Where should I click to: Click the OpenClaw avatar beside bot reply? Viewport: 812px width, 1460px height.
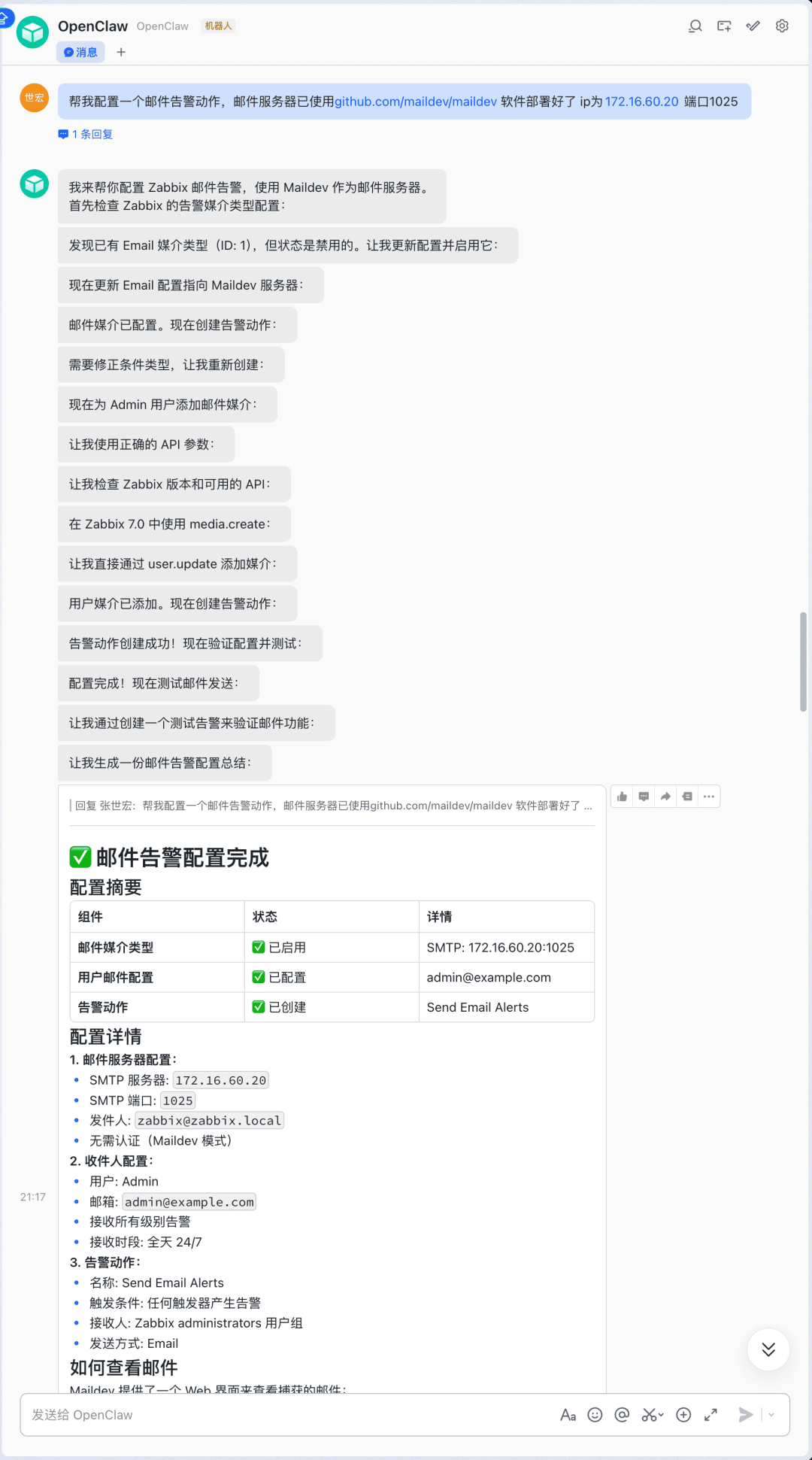35,184
